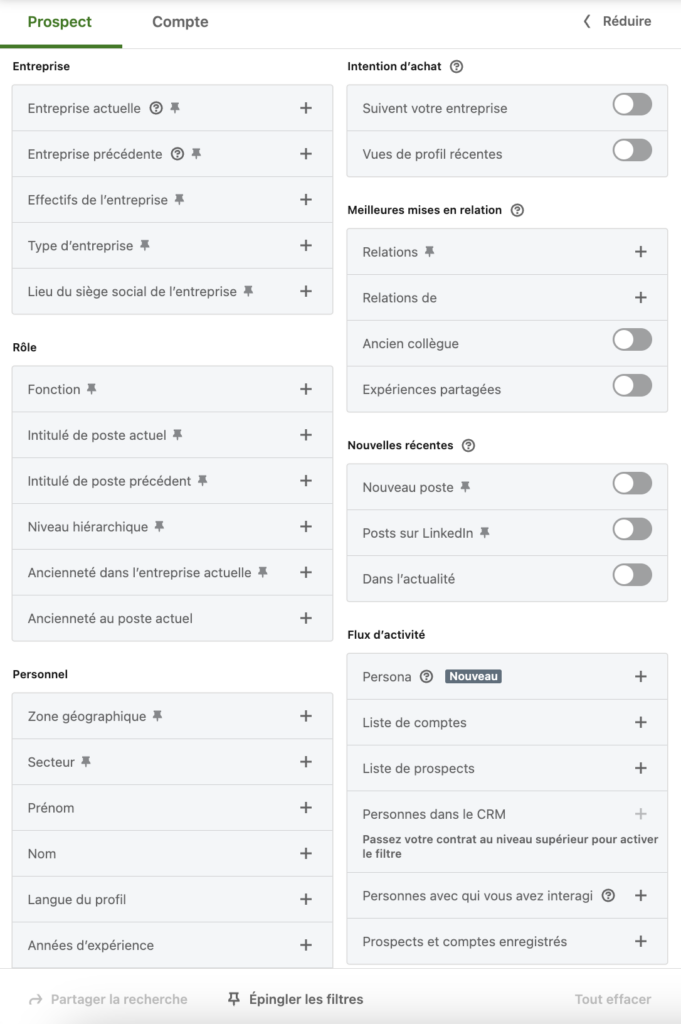Expand the Années d'expérience filter
This screenshot has width=681, height=1024.
306,944
